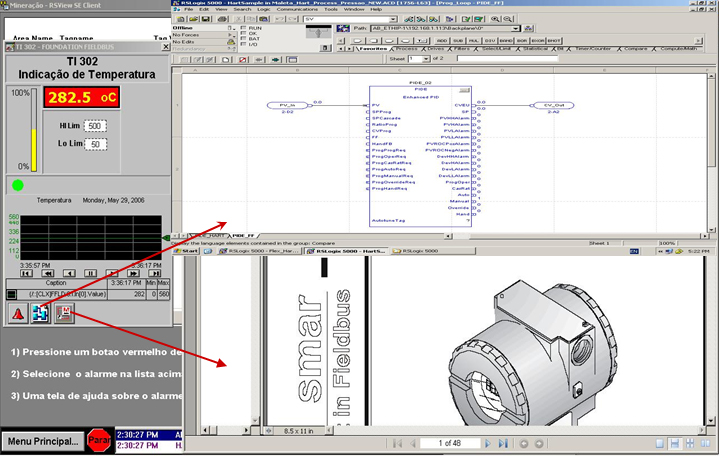Click the red Parar stop sign button
Viewport: 719px width, 456px height.
[99, 440]
